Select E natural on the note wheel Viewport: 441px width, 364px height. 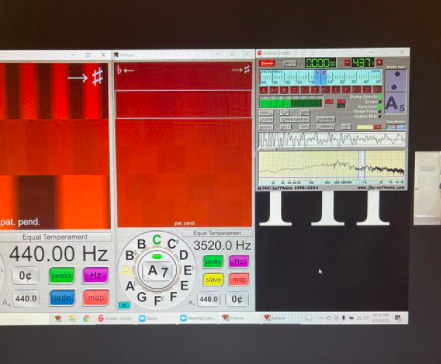pos(184,286)
